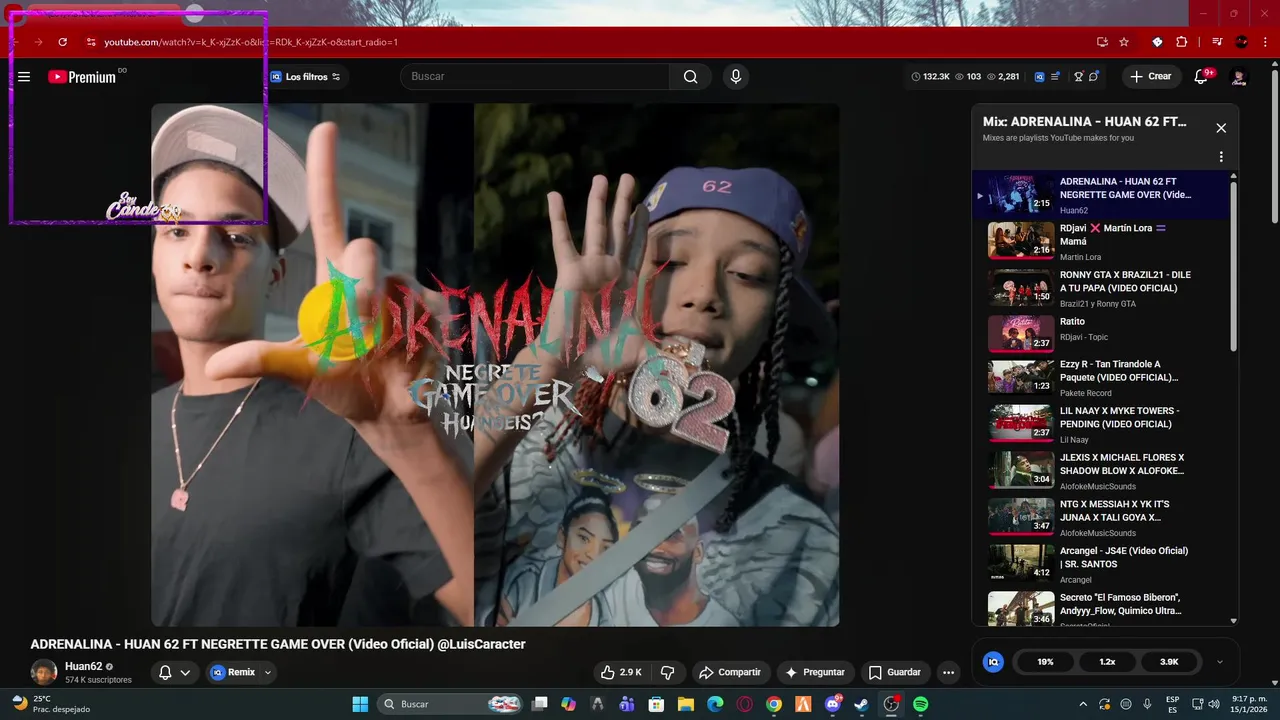Click the Crear button

click(x=1151, y=77)
